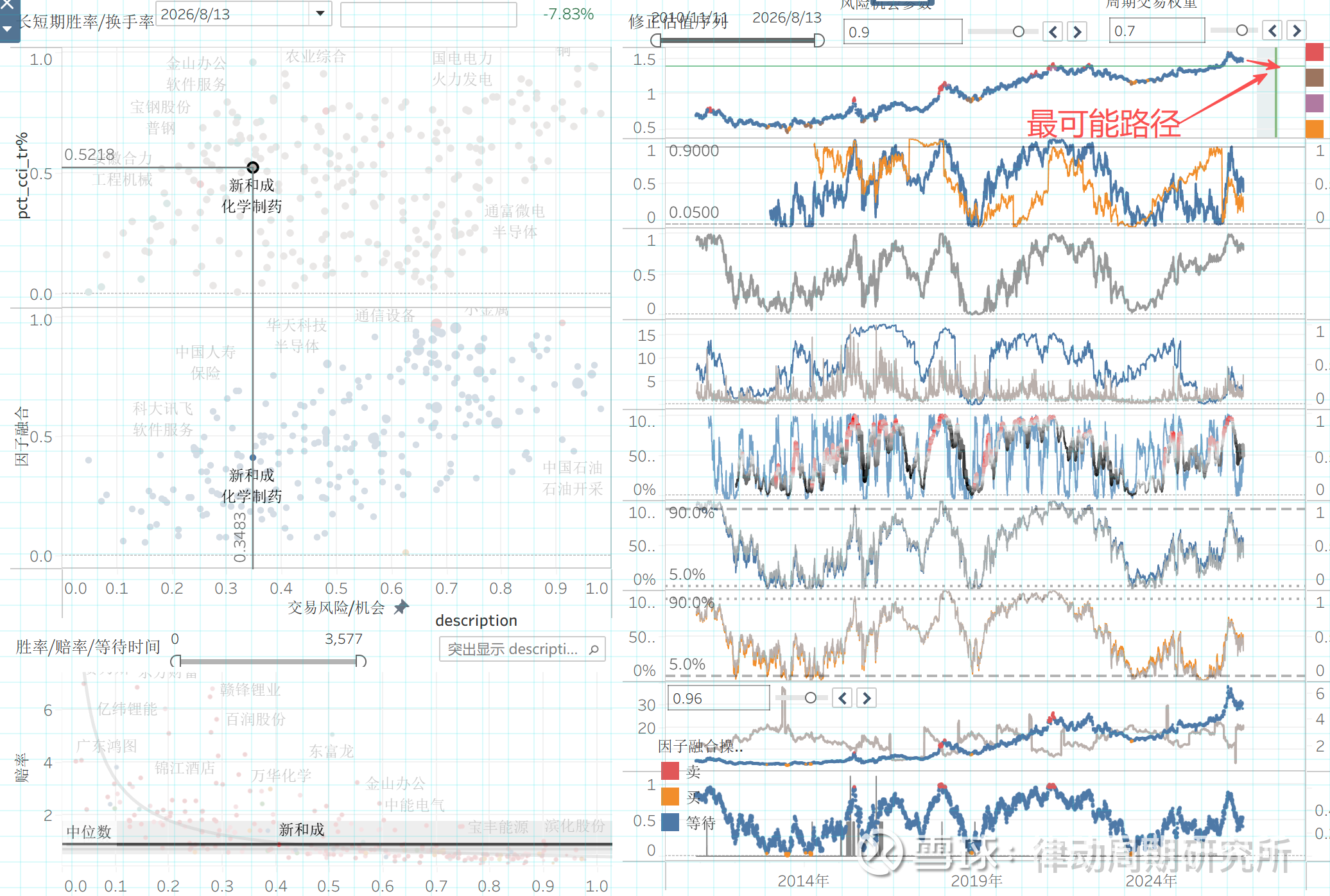This screenshot has width=1330, height=896.
Task: Click the slider knob beside the 0.7 box
Action: [x=1242, y=30]
